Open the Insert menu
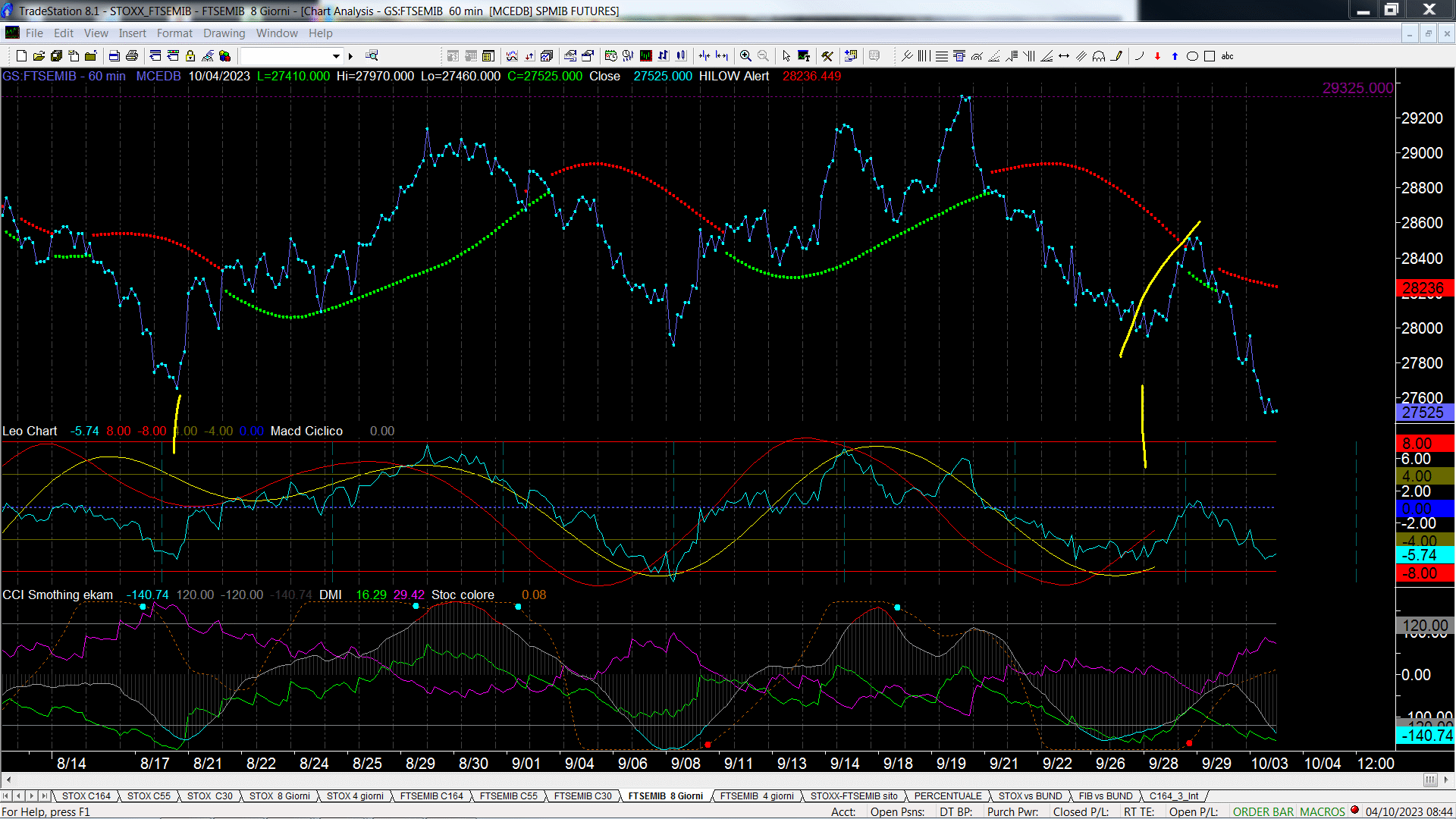 (132, 33)
